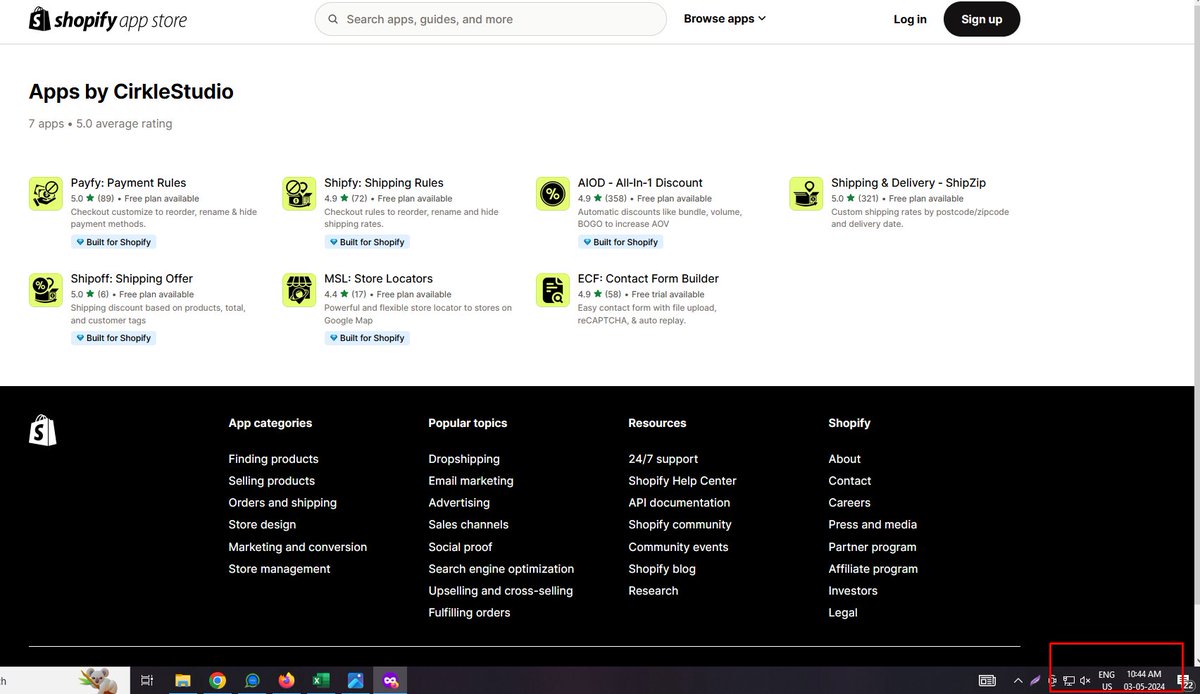
Task: Open the ECF: Contact Form Builder title
Action: [648, 279]
